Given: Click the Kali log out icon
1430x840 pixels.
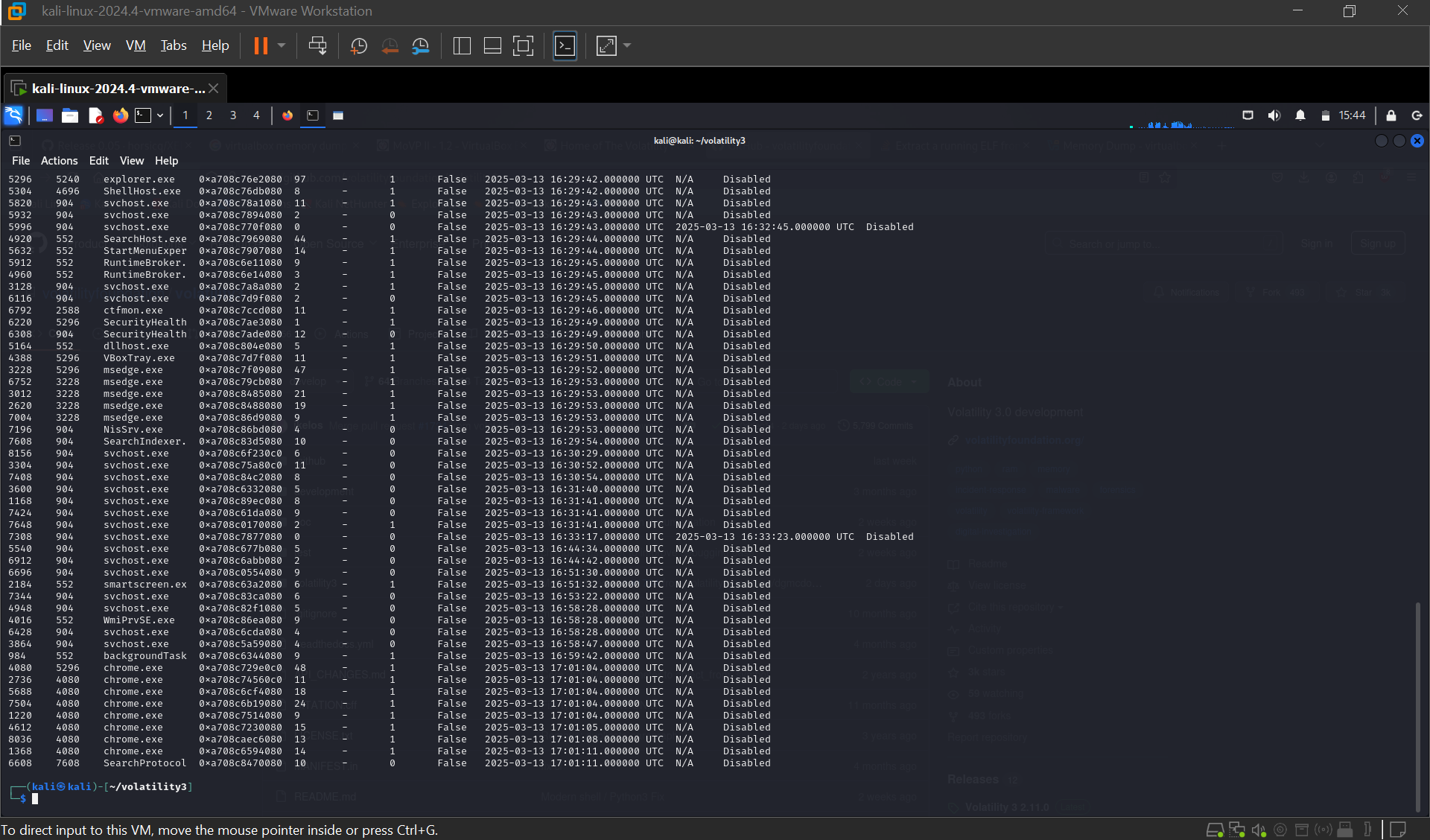Looking at the screenshot, I should pos(1417,115).
